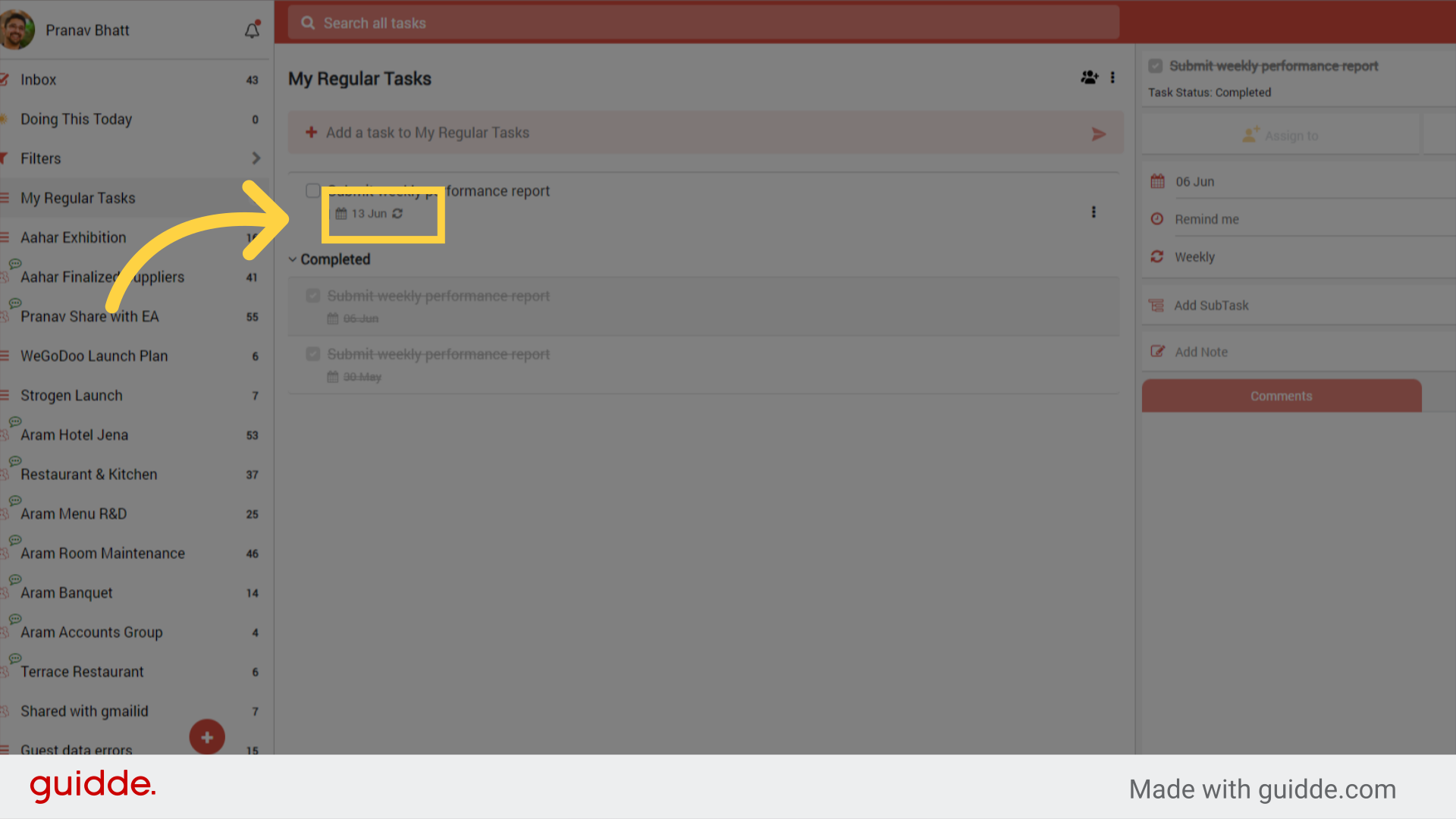
Task: Click the Weekly recurrence label in right panel
Action: [x=1195, y=256]
